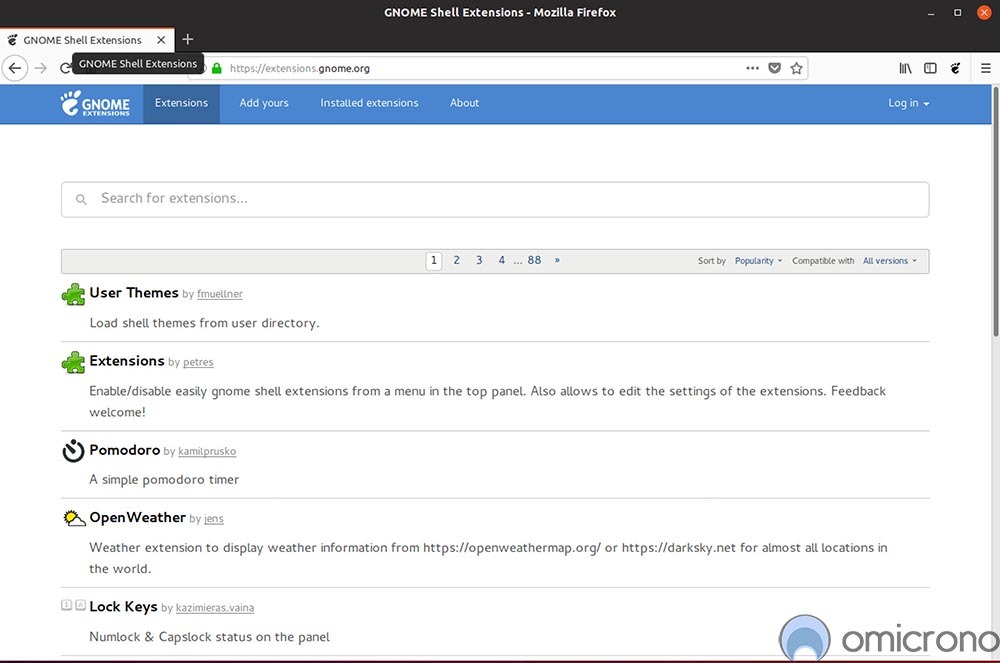Open Compatible with All versions dropdown

click(x=890, y=261)
